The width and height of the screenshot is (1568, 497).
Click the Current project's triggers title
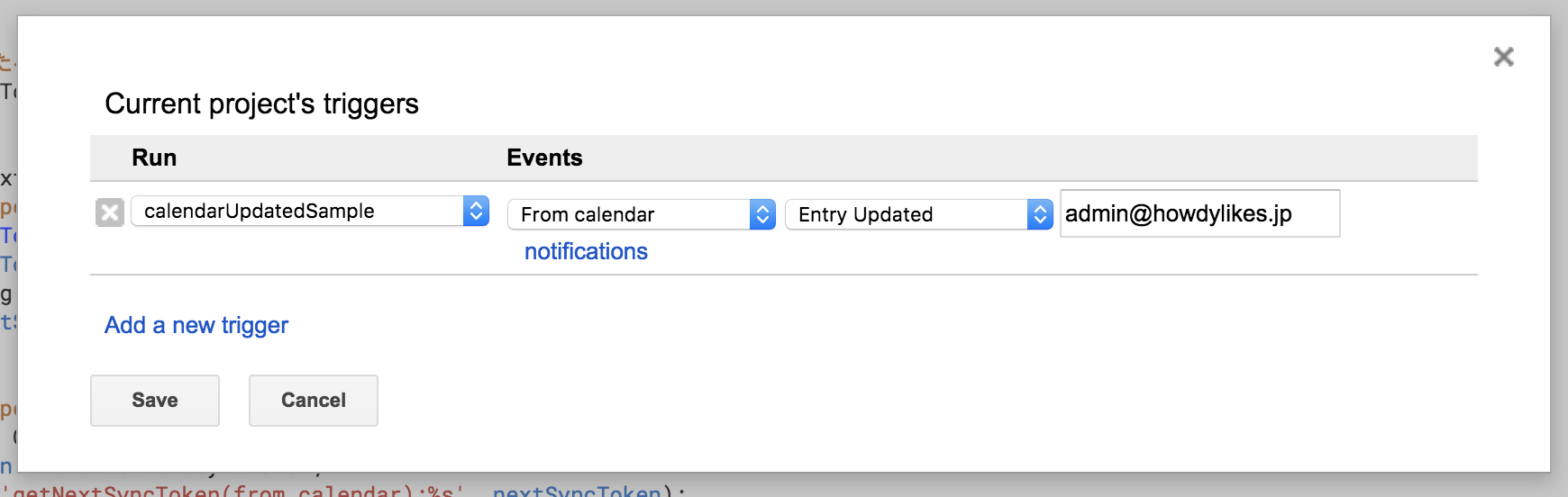tap(261, 104)
